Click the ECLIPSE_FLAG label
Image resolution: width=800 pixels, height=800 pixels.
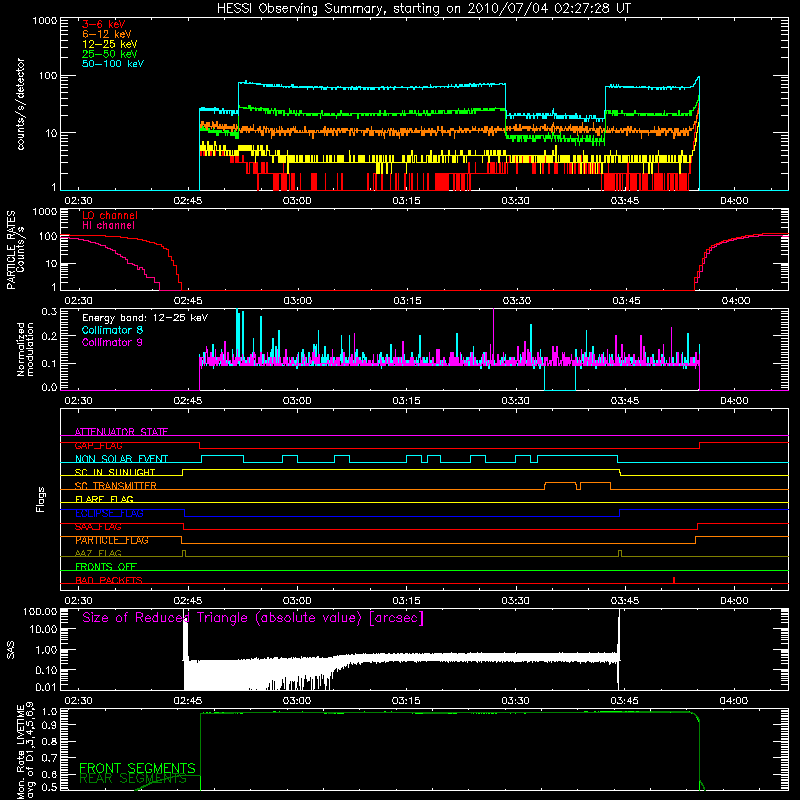[x=109, y=513]
